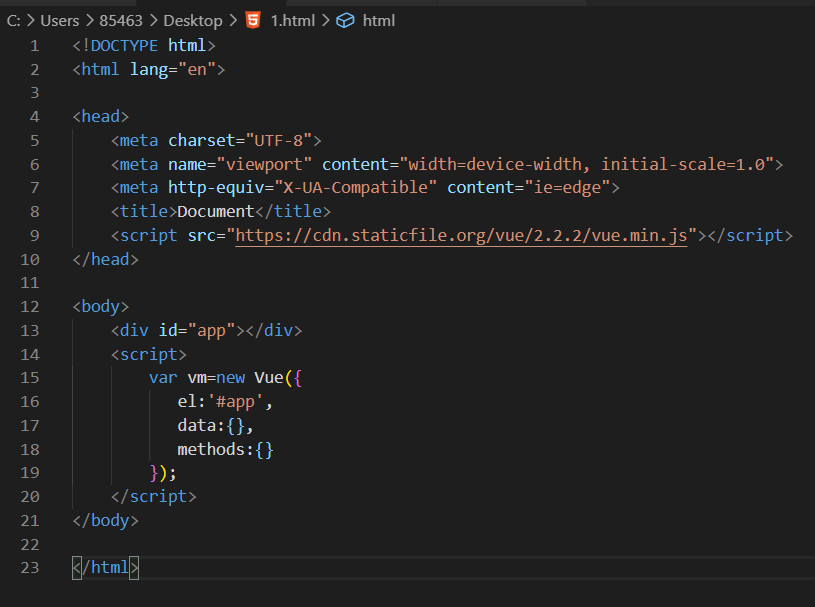Click the 'initial-scale=1.0' content text

683,164
